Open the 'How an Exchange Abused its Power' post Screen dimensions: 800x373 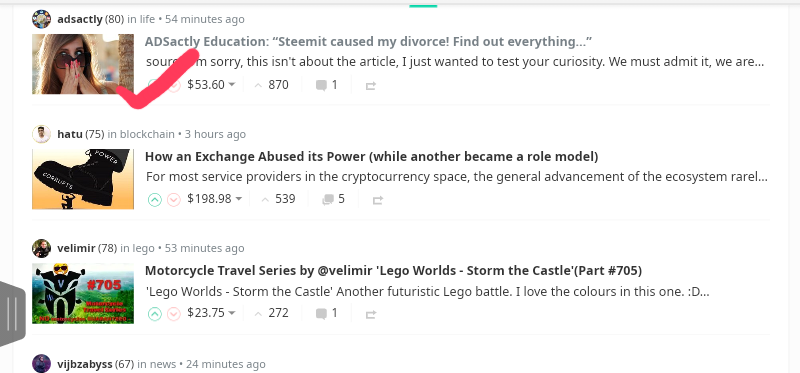tap(371, 157)
